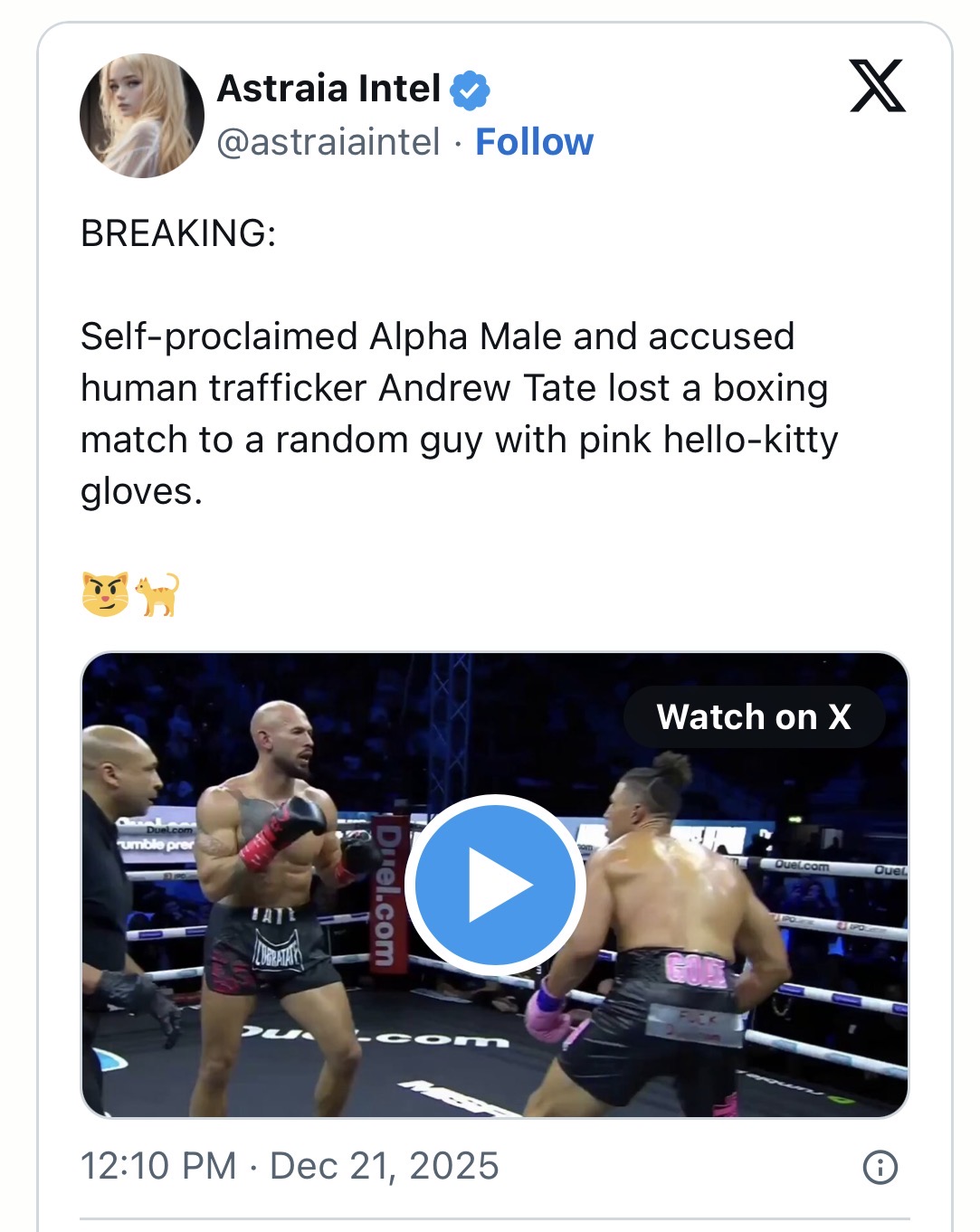Click the X logo in the corner

point(877,86)
